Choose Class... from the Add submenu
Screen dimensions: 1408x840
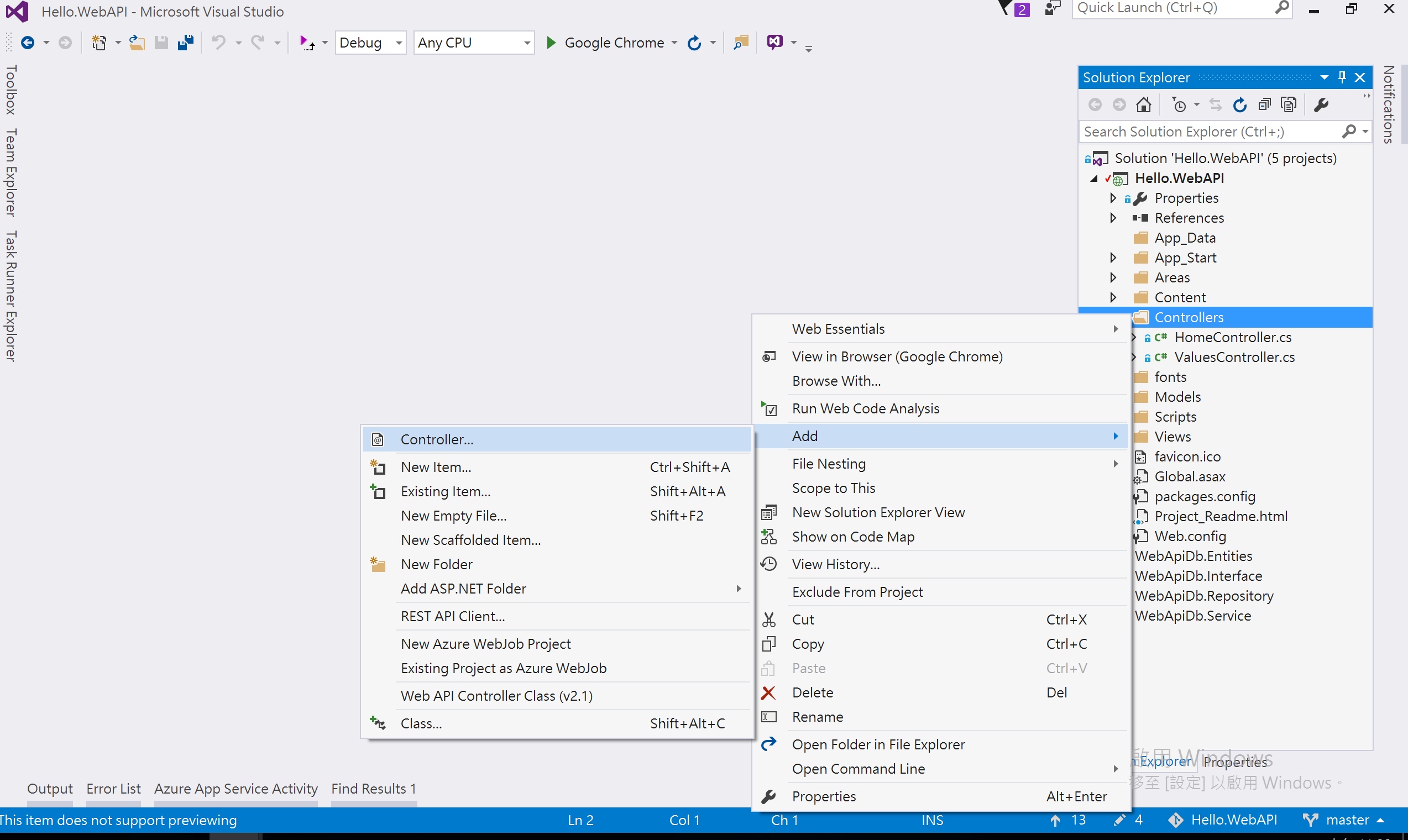click(x=557, y=723)
